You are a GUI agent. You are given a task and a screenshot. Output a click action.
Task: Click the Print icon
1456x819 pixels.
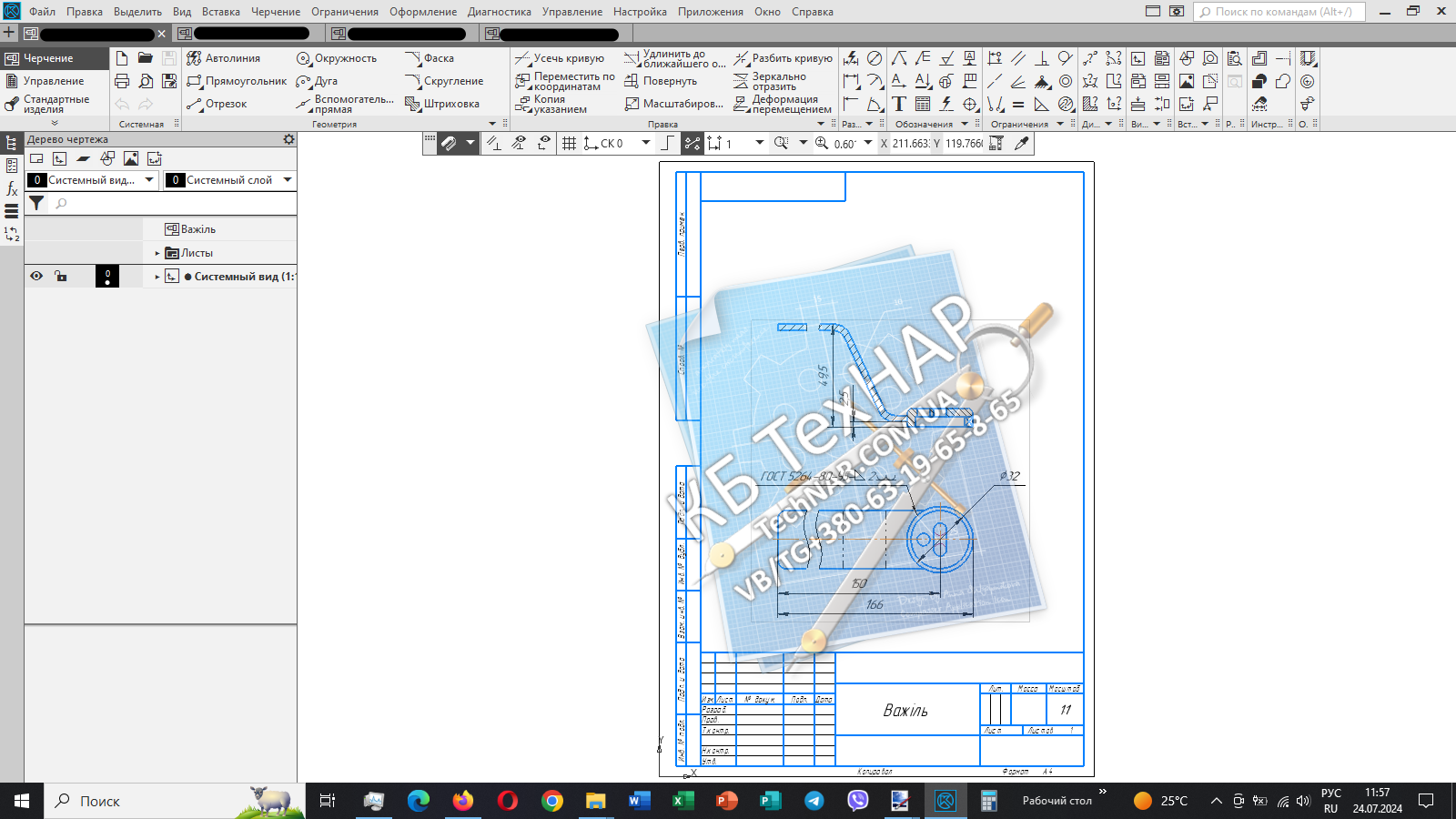(122, 81)
